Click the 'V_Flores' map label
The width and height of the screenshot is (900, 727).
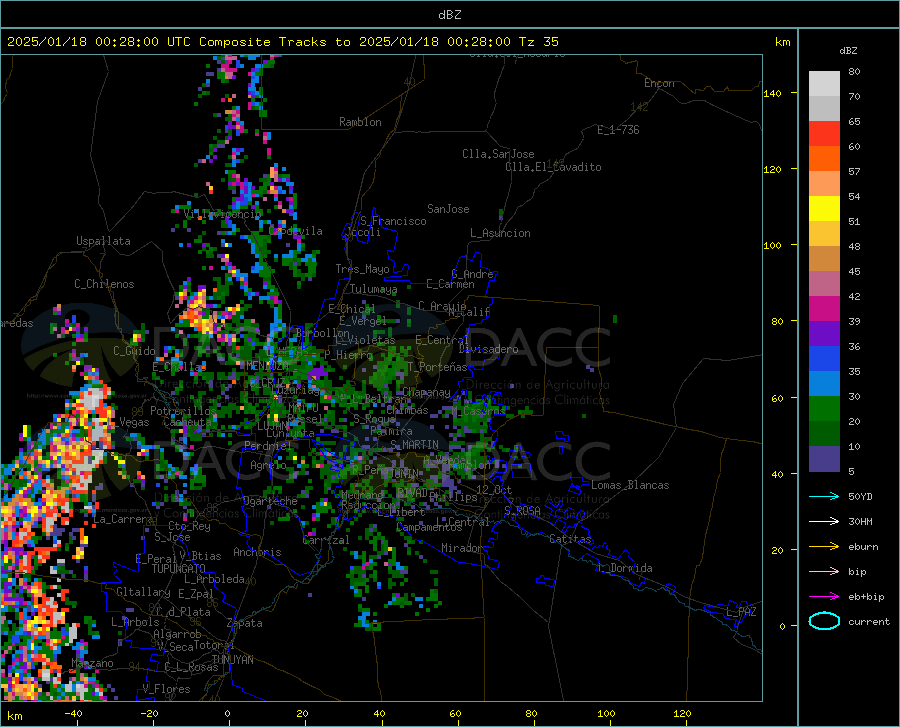pyautogui.click(x=166, y=689)
